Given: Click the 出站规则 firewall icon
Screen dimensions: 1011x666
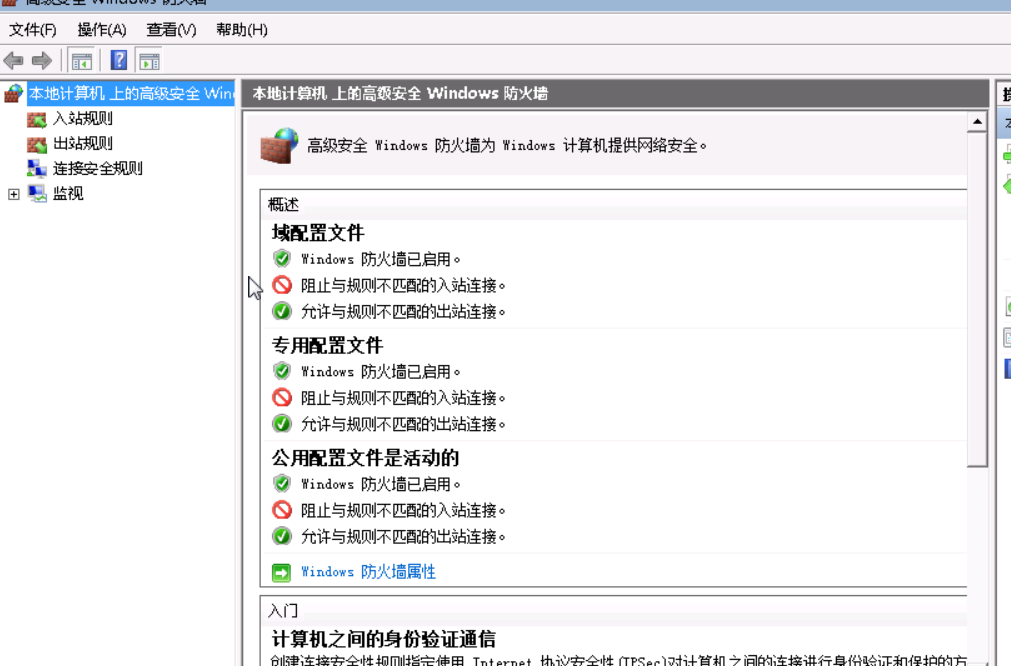Looking at the screenshot, I should pos(37,144).
